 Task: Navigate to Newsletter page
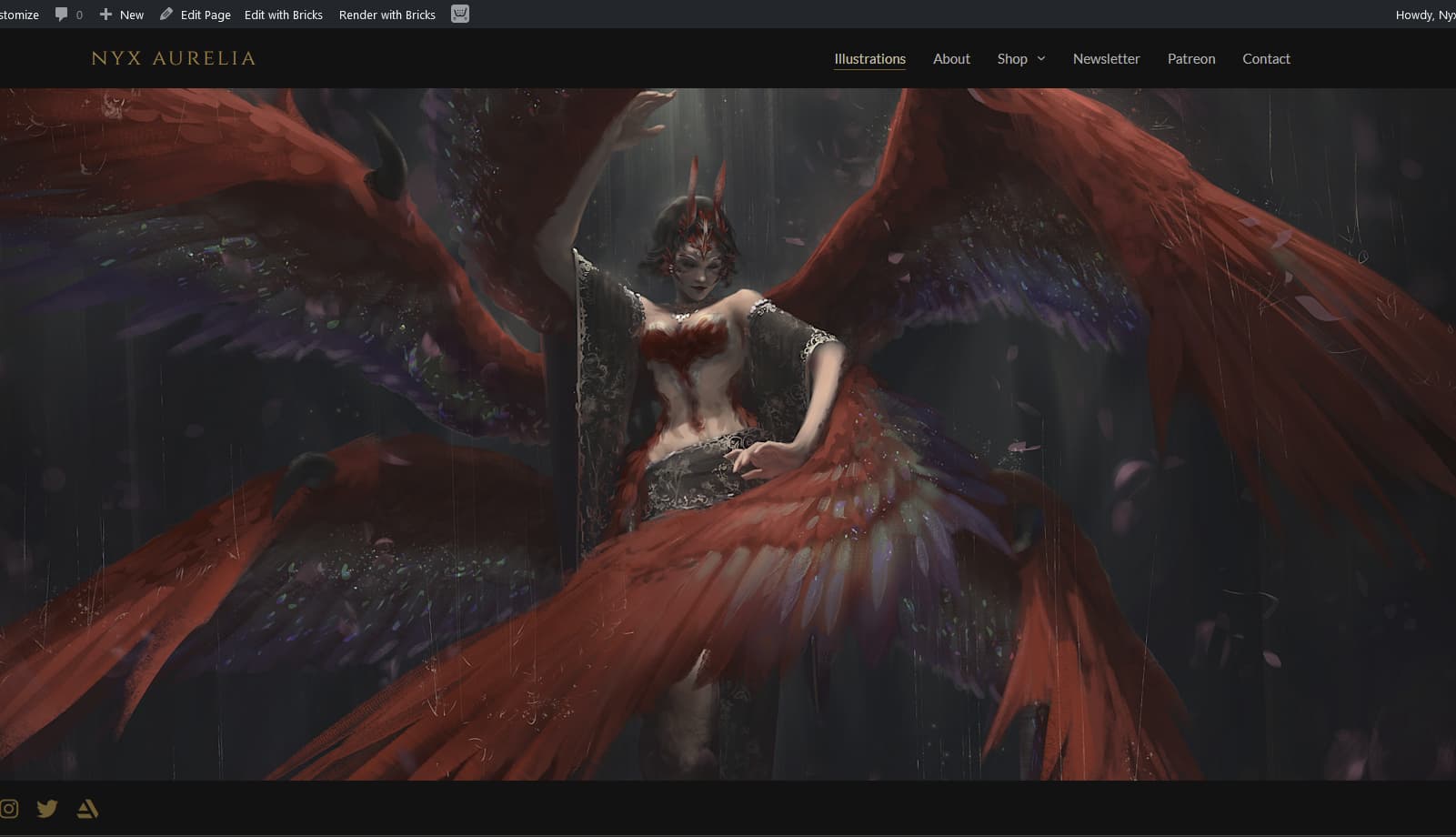pyautogui.click(x=1106, y=58)
